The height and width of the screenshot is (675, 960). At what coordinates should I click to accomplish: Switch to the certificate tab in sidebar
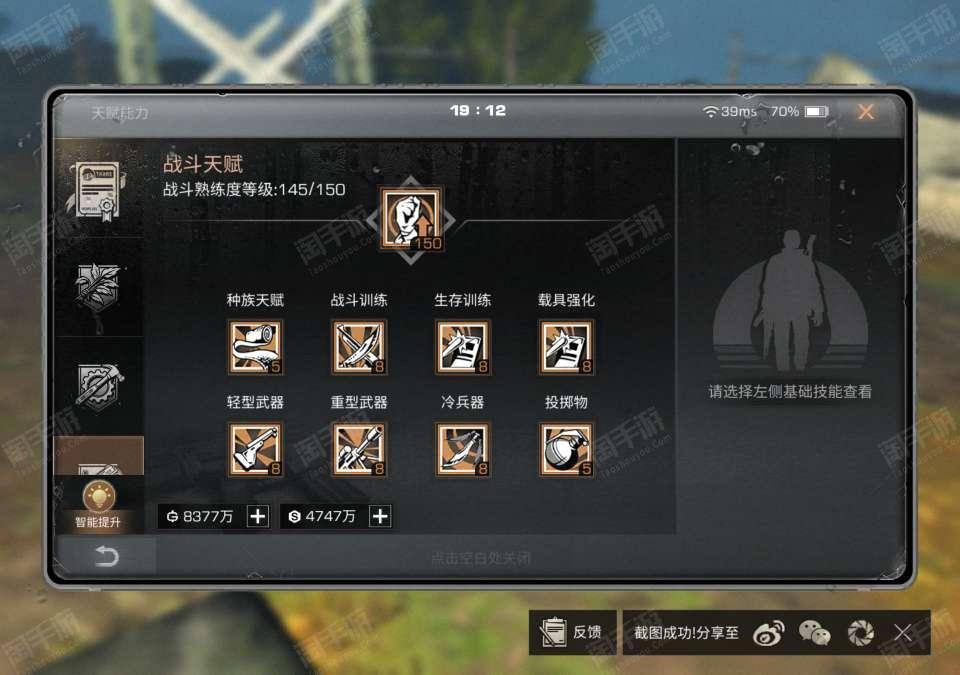99,189
